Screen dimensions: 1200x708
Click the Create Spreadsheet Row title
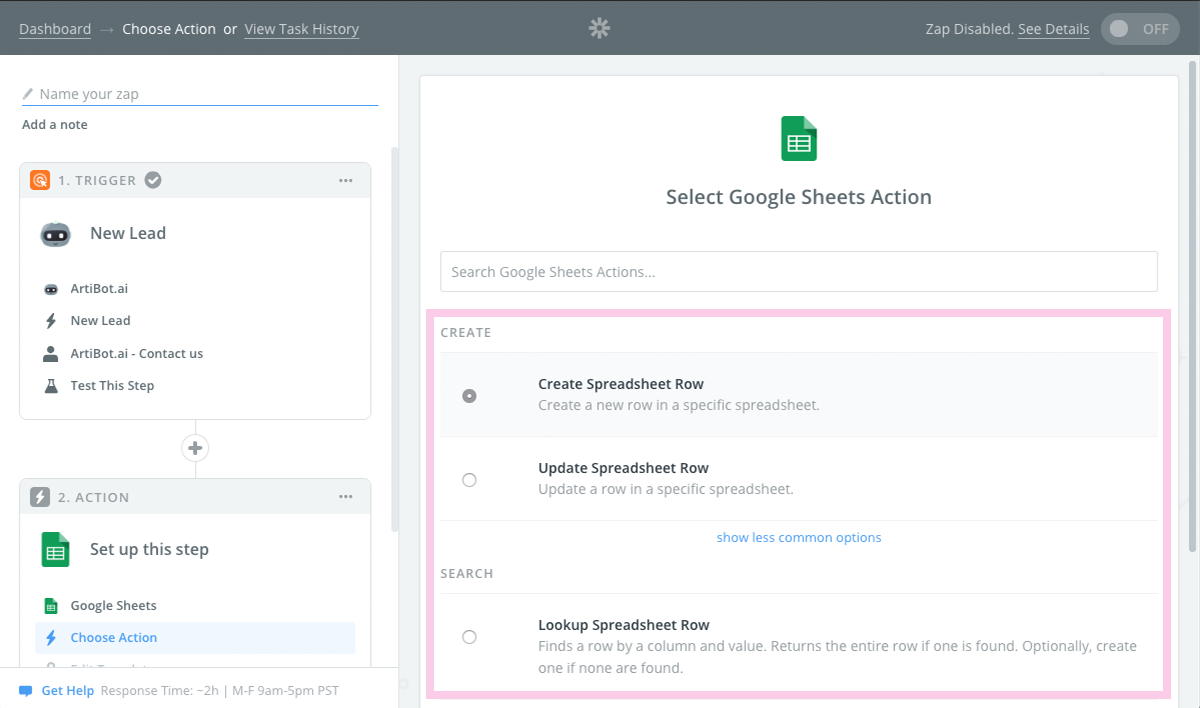(621, 384)
